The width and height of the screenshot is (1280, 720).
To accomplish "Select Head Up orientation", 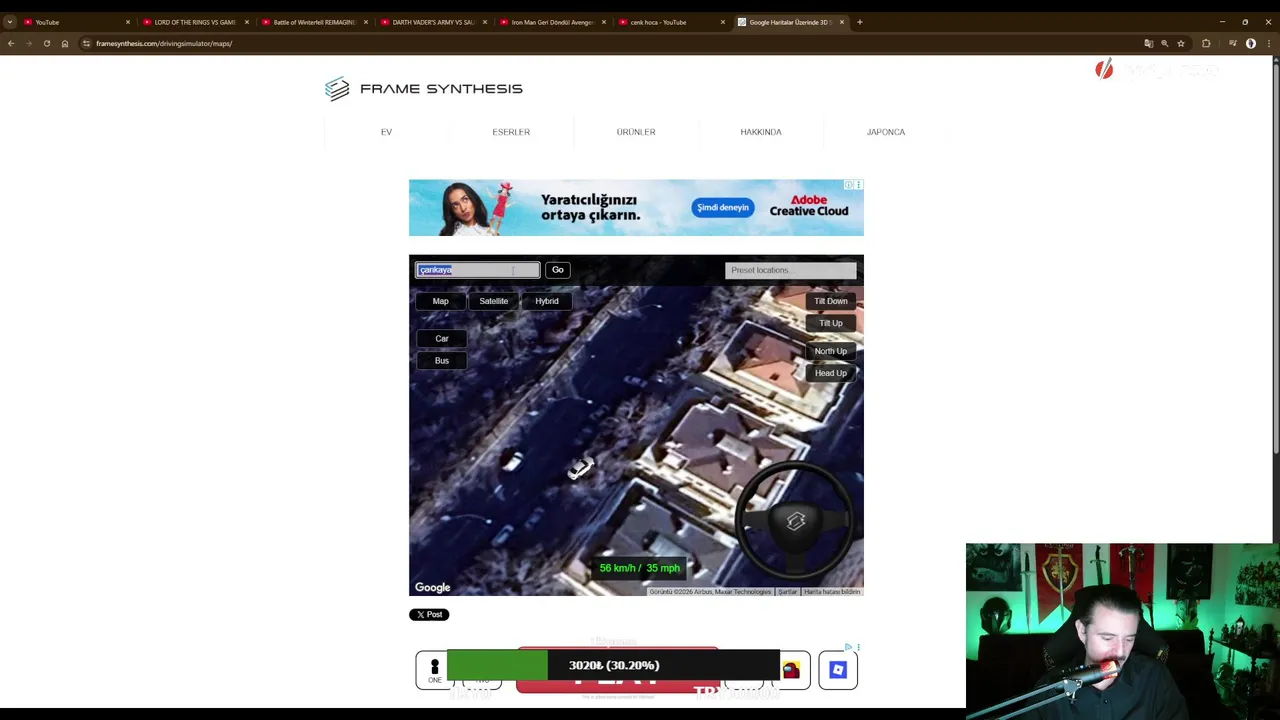I will 831,373.
